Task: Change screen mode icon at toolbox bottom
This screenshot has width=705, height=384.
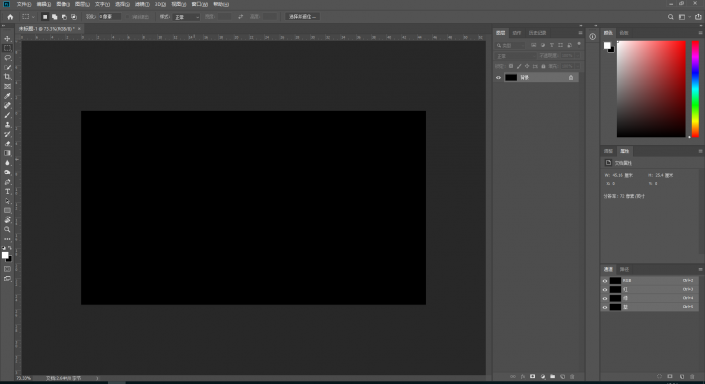Action: [x=7, y=279]
